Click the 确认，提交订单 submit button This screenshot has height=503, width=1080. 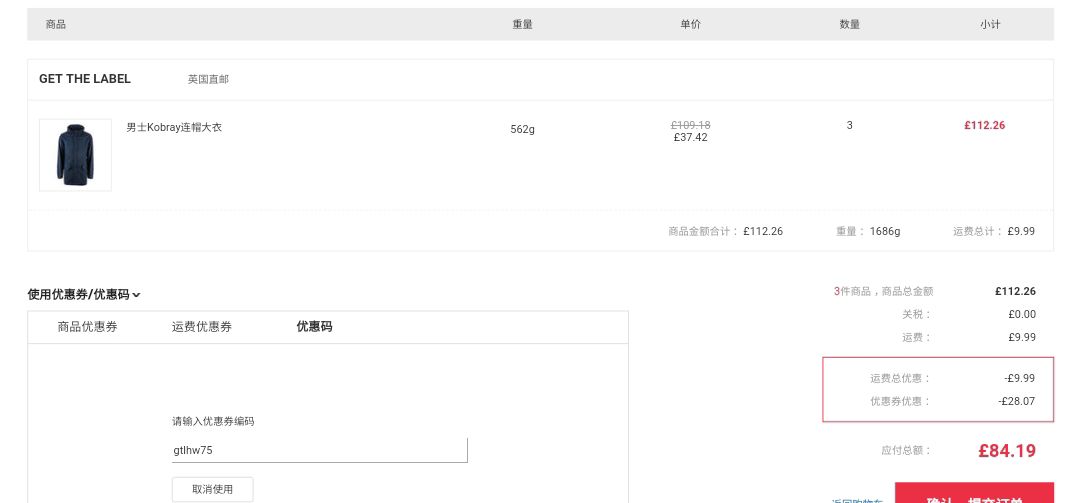coord(973,495)
